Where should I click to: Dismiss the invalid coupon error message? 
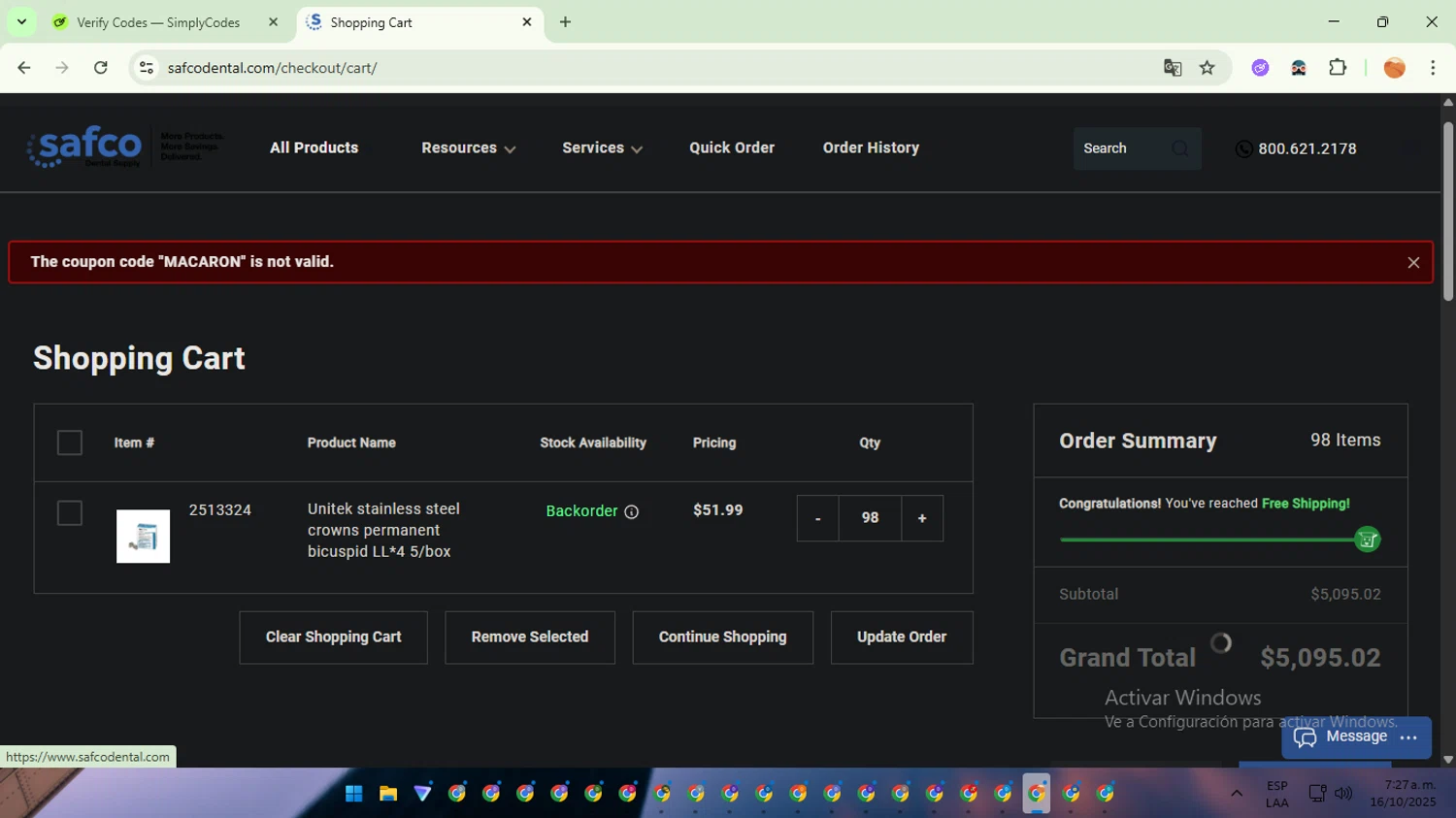(1413, 263)
